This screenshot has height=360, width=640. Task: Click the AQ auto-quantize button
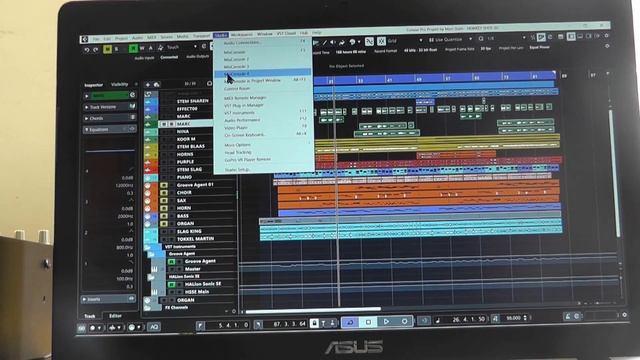click(154, 327)
